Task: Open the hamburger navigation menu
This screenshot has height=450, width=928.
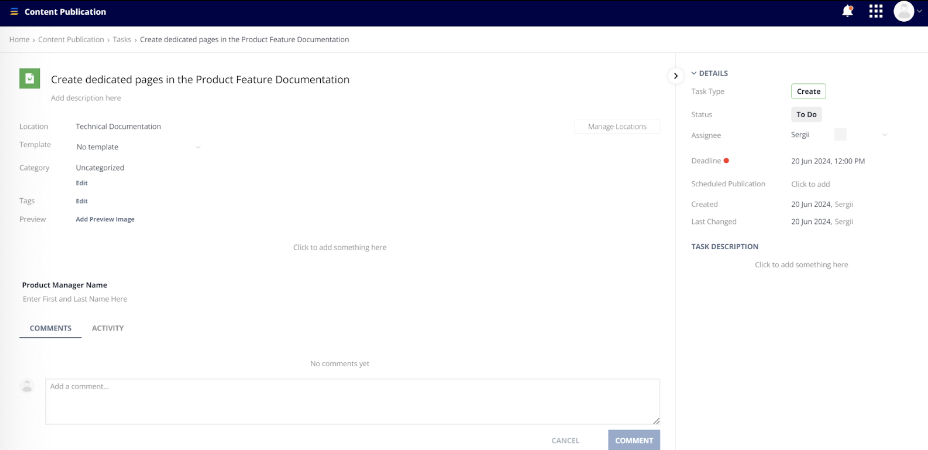Action: click(x=14, y=12)
